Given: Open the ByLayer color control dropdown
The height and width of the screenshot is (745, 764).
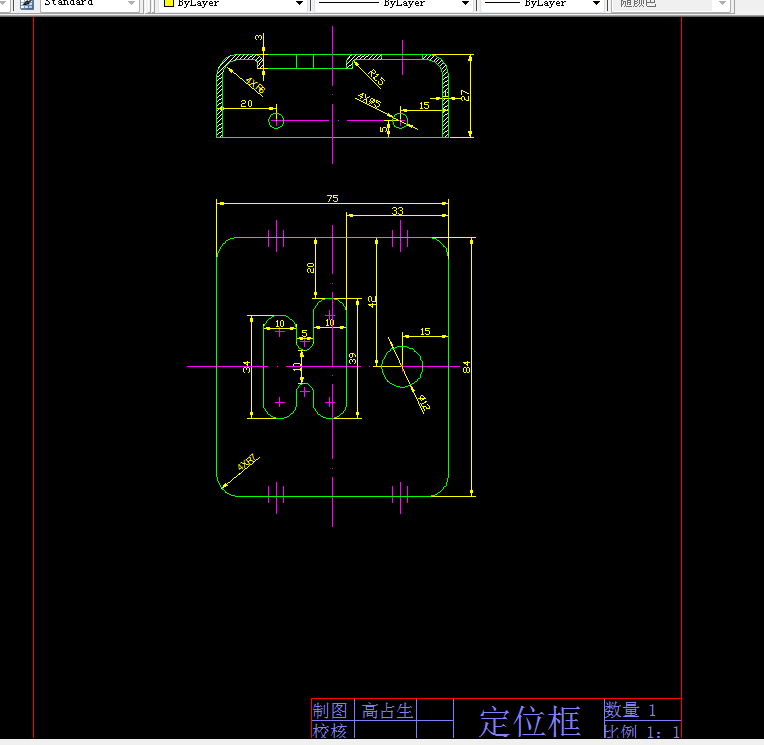Looking at the screenshot, I should 233,4.
